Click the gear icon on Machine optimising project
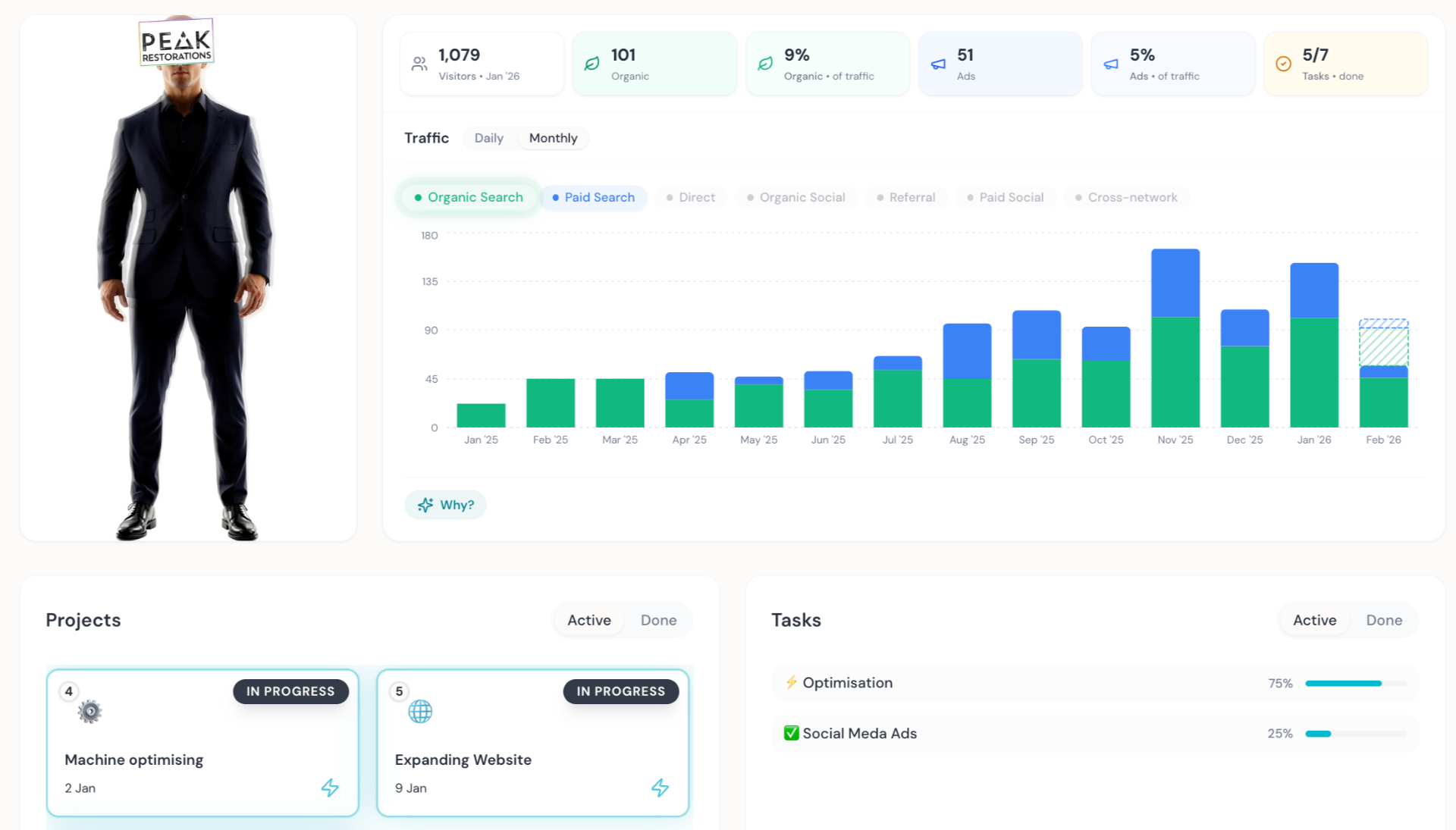The image size is (1456, 830). [89, 711]
